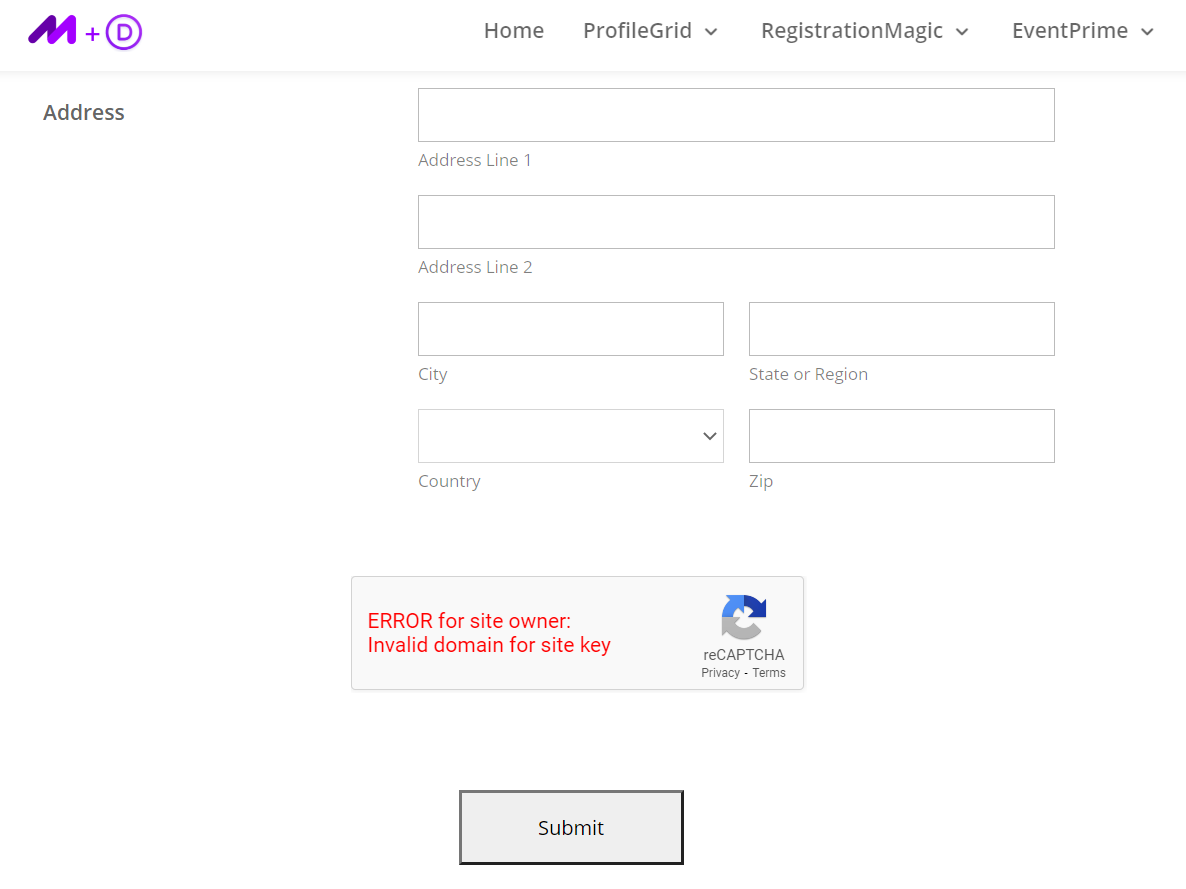Click the purple M logo icon
This screenshot has height=889, width=1186.
pyautogui.click(x=50, y=31)
